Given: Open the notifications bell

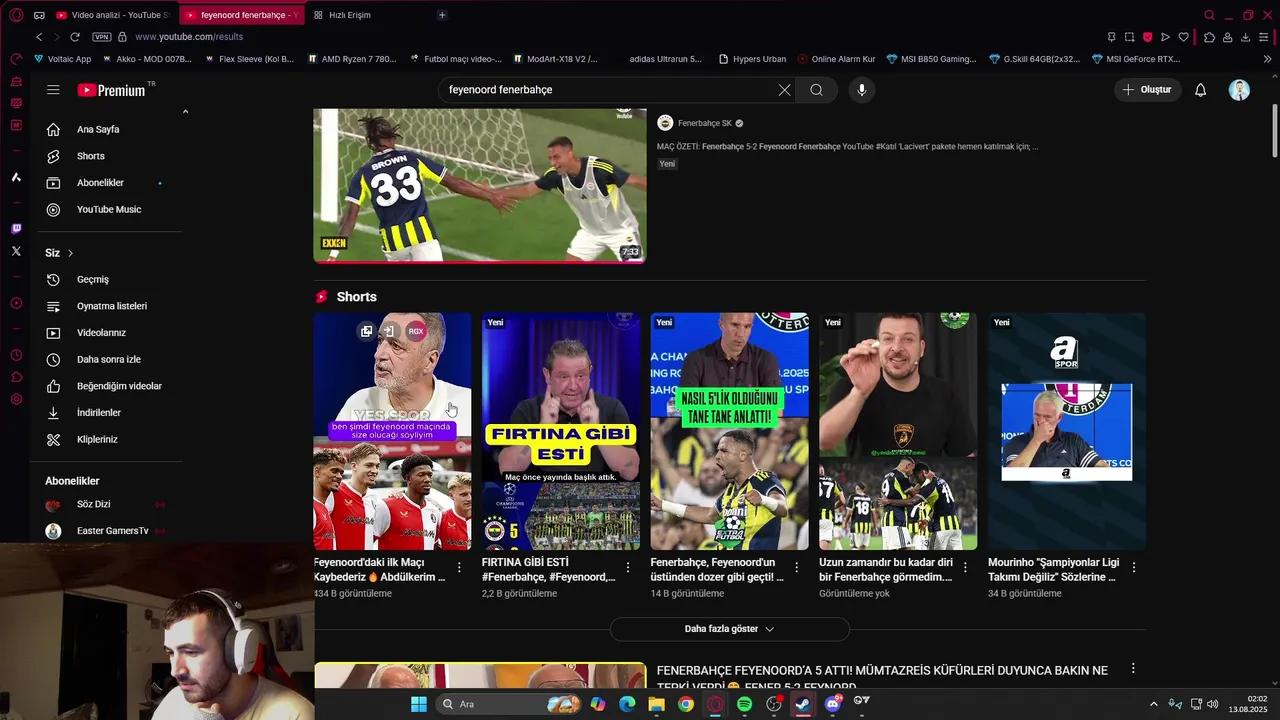Looking at the screenshot, I should click(x=1201, y=90).
